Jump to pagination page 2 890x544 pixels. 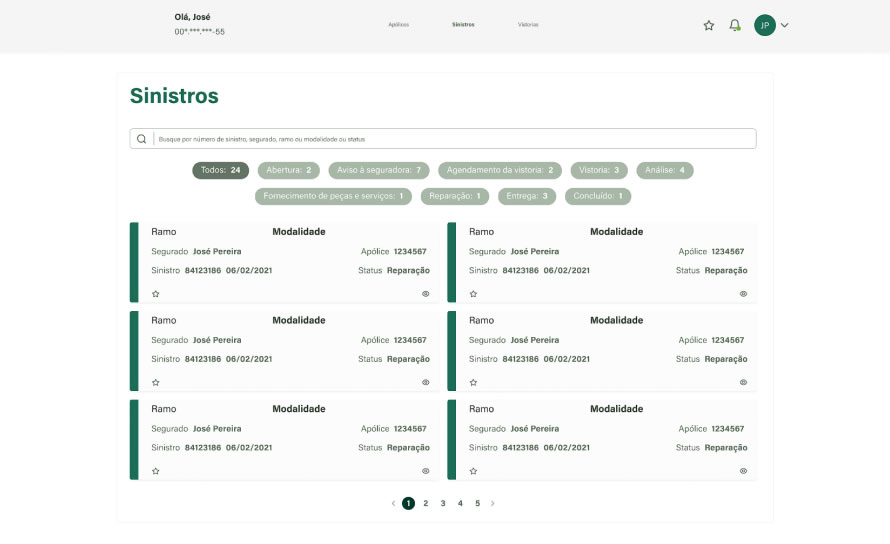pos(426,503)
